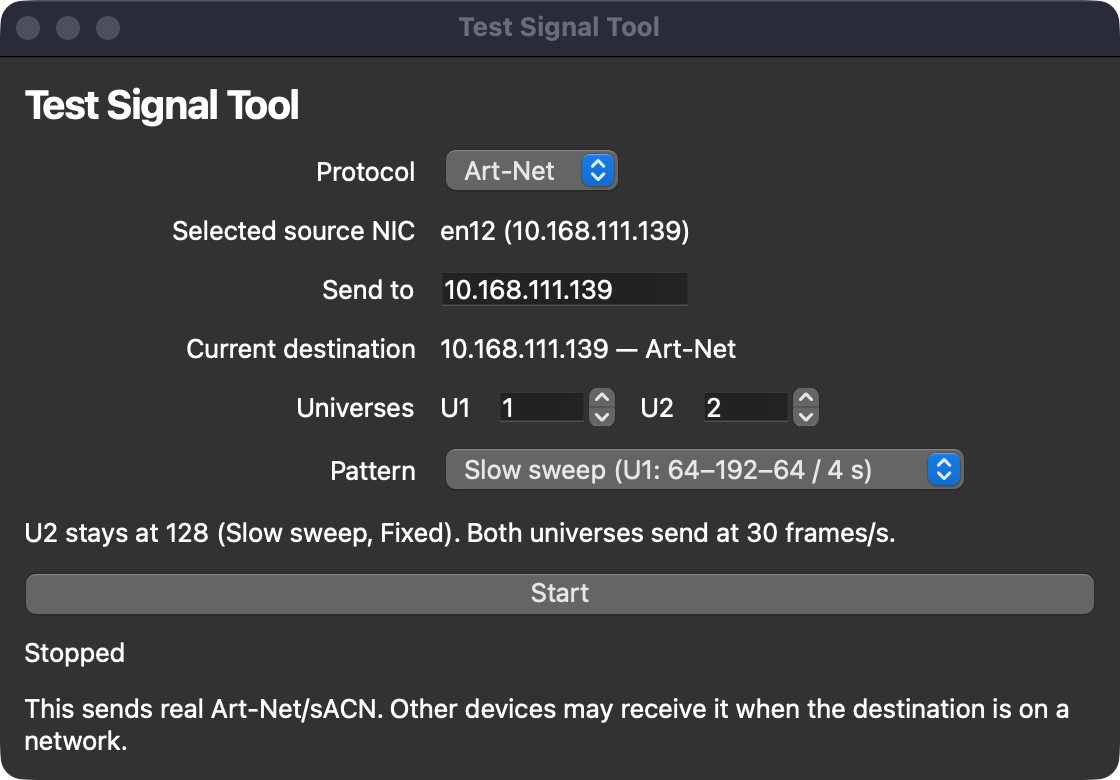Click the U2 universe number field
This screenshot has width=1120, height=780.
745,407
